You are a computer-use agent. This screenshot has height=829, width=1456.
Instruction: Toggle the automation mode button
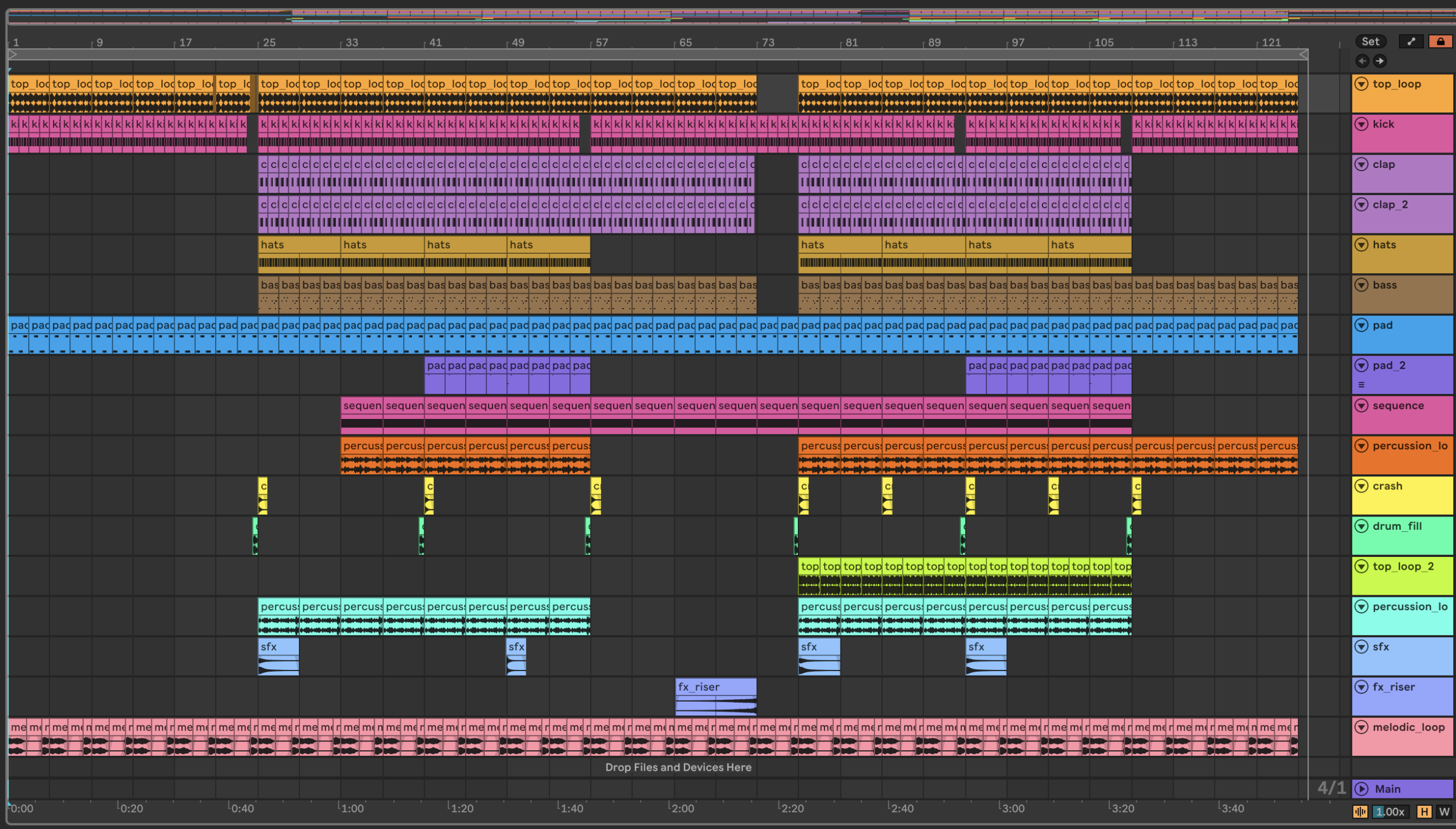1411,42
